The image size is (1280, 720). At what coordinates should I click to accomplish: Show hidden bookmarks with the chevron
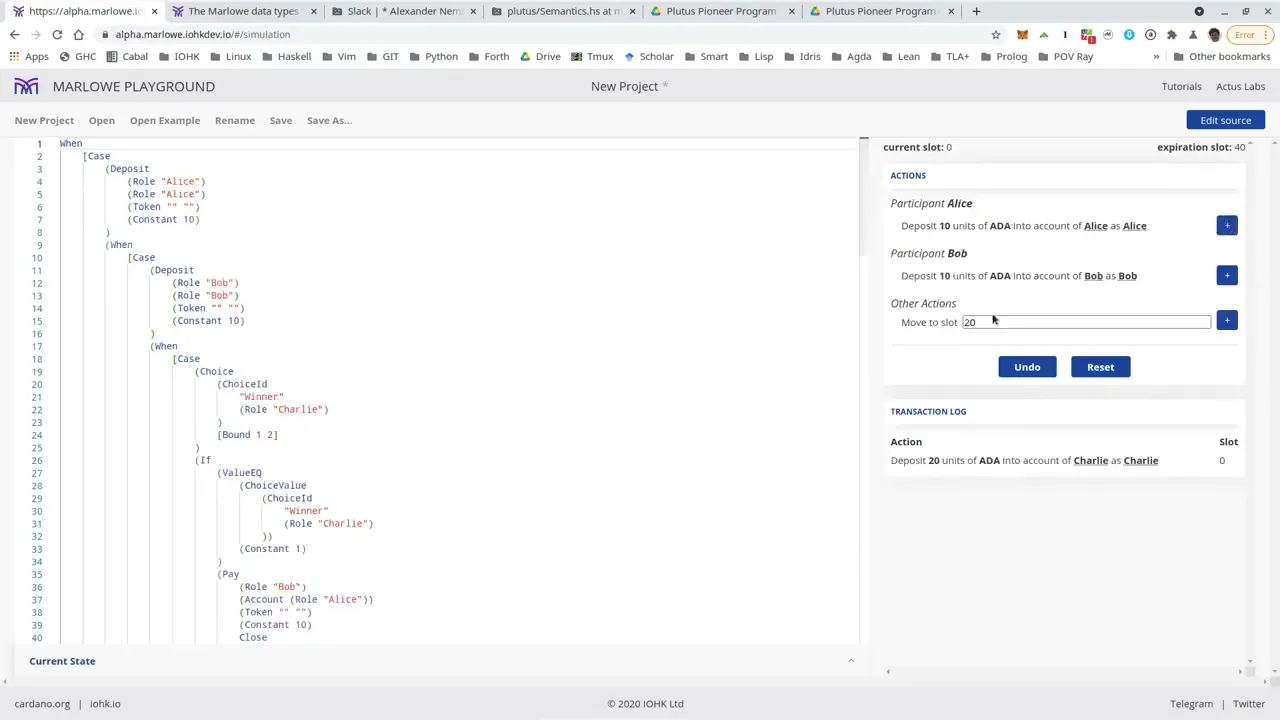click(x=1156, y=57)
